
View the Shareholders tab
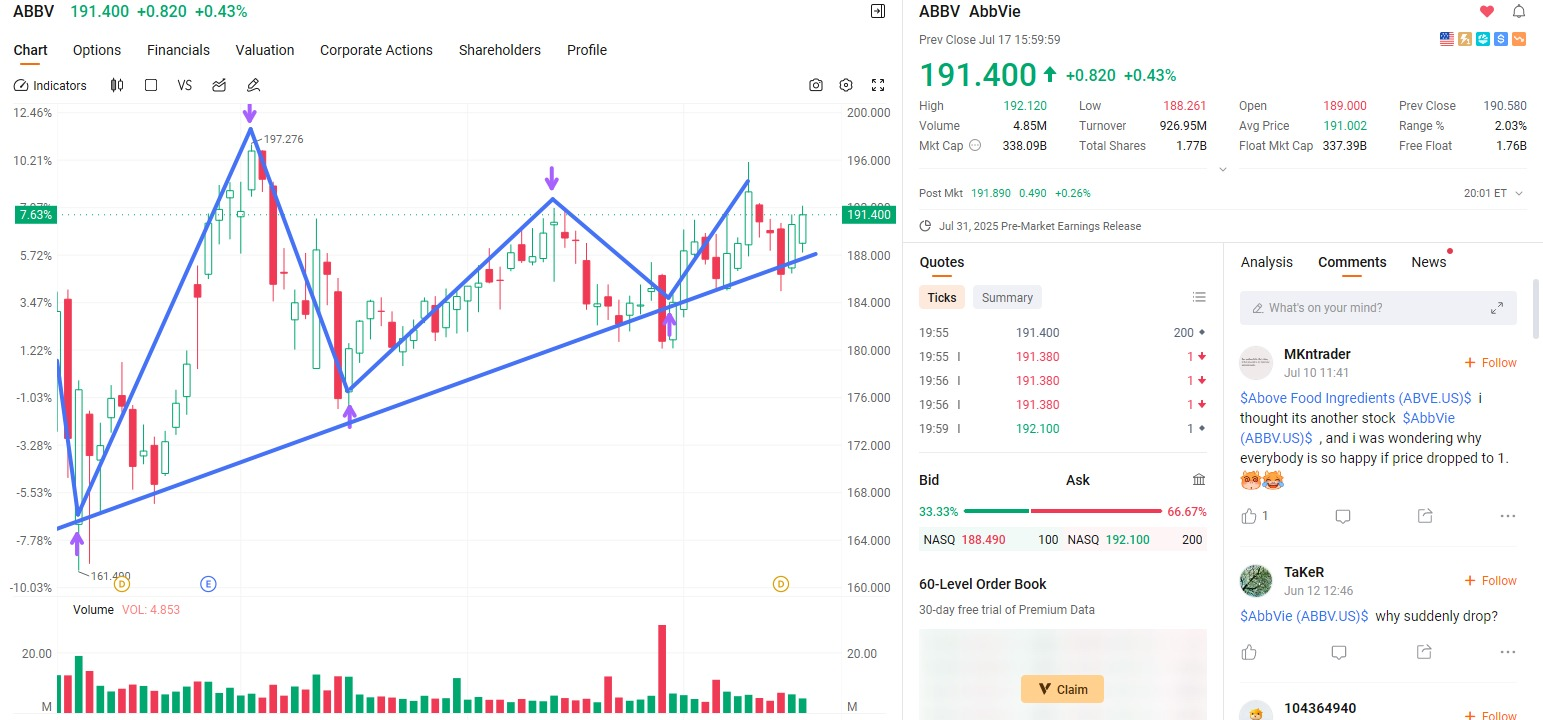[x=500, y=50]
